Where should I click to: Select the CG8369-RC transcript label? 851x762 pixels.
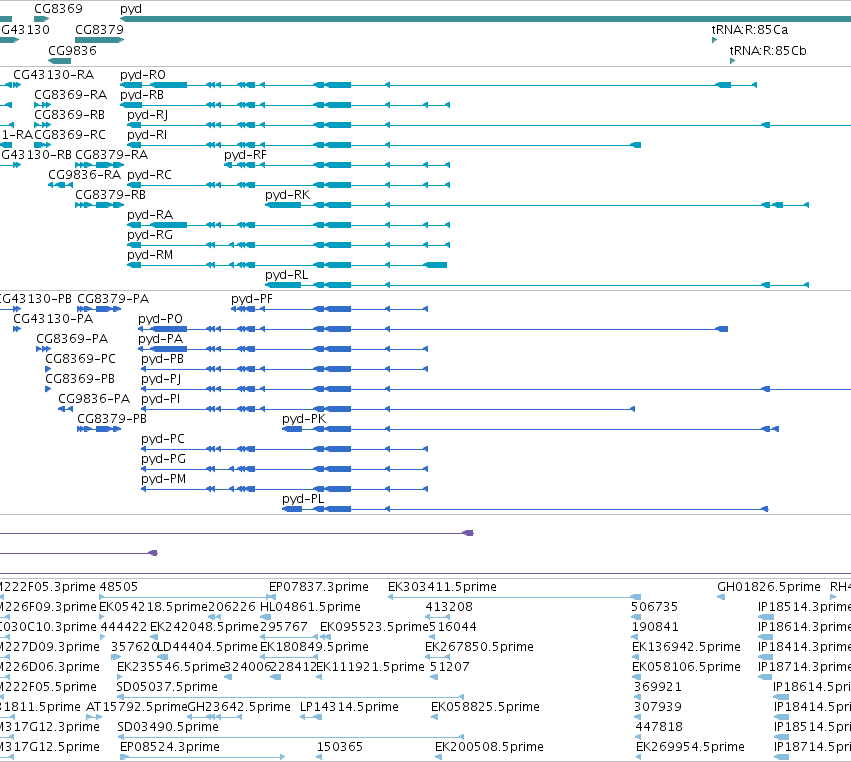click(x=70, y=135)
